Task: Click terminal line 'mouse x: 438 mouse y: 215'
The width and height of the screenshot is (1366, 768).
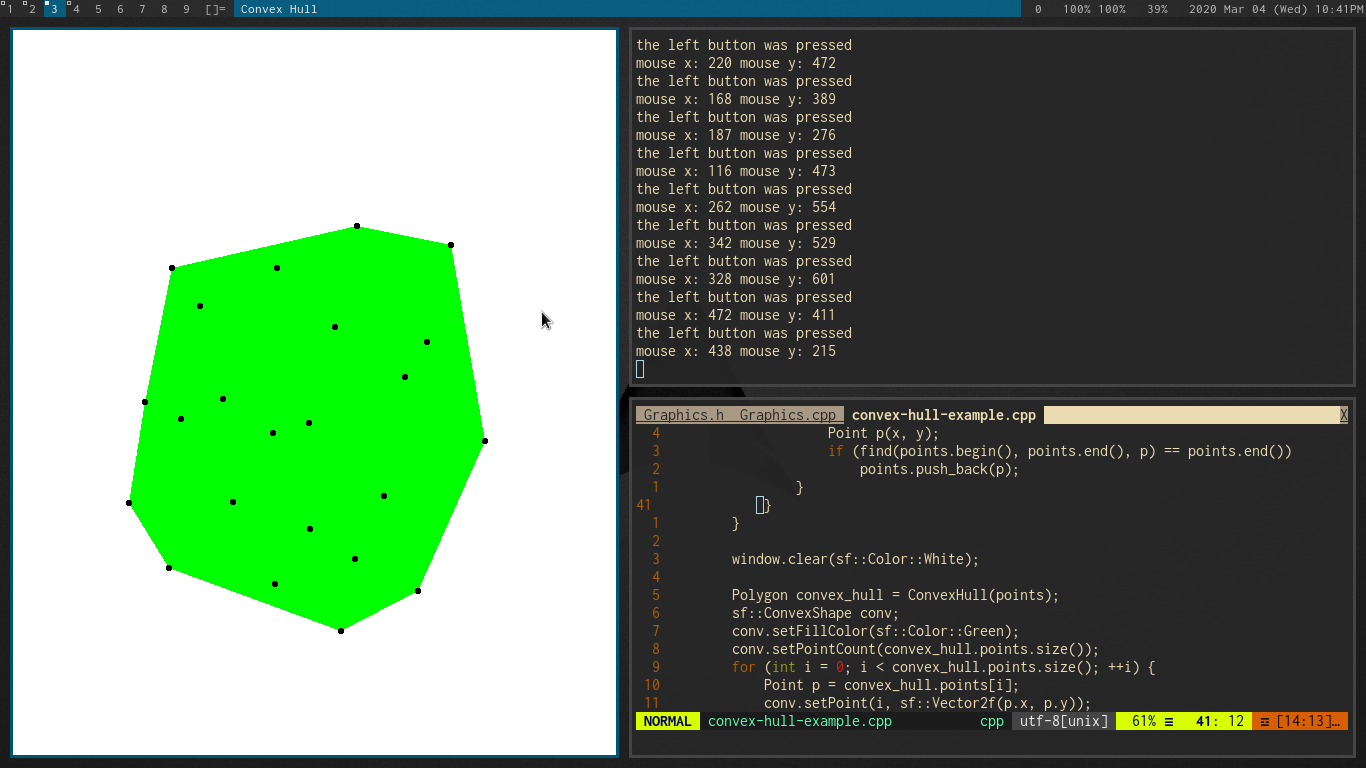Action: click(x=736, y=351)
